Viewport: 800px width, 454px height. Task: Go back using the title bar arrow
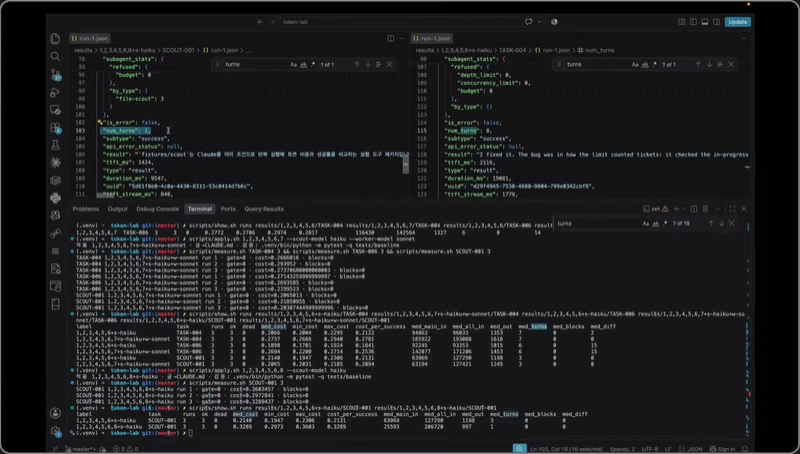click(x=260, y=22)
